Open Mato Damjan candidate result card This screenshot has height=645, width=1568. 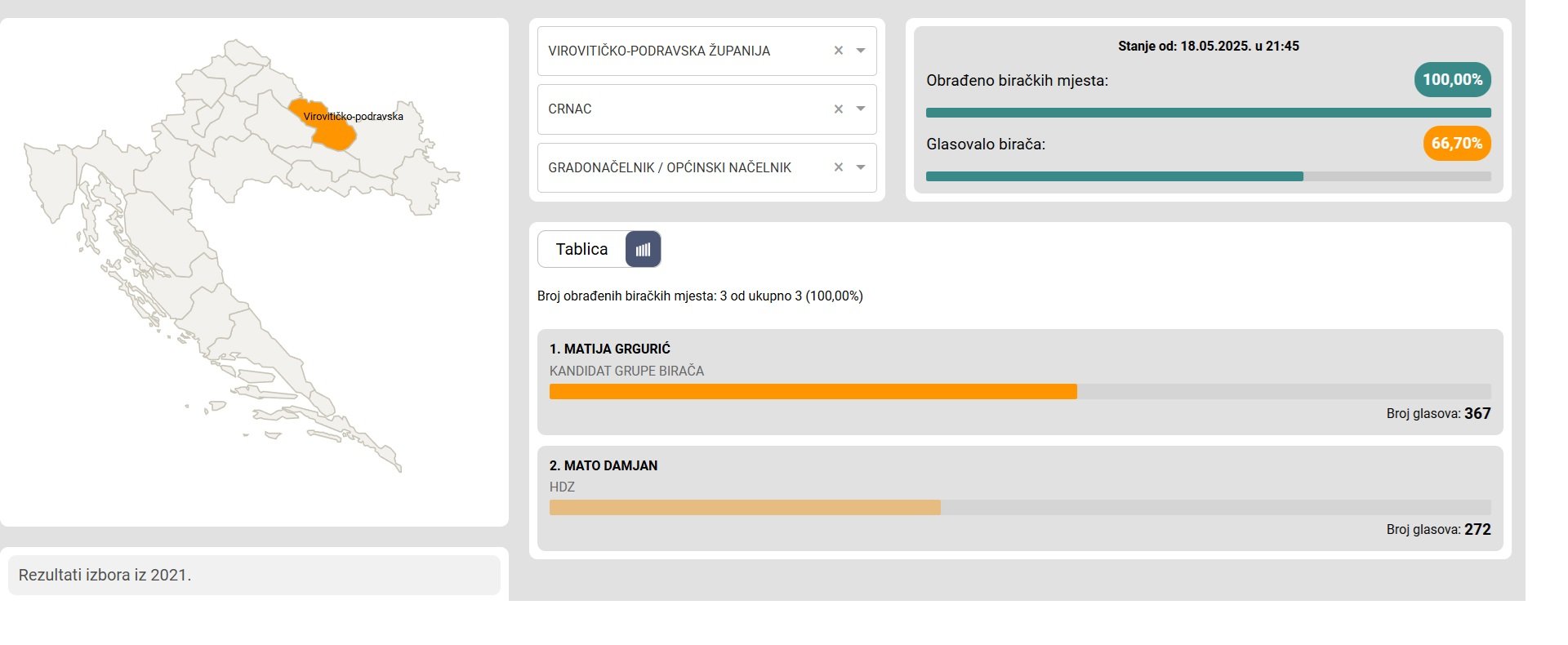(1020, 498)
